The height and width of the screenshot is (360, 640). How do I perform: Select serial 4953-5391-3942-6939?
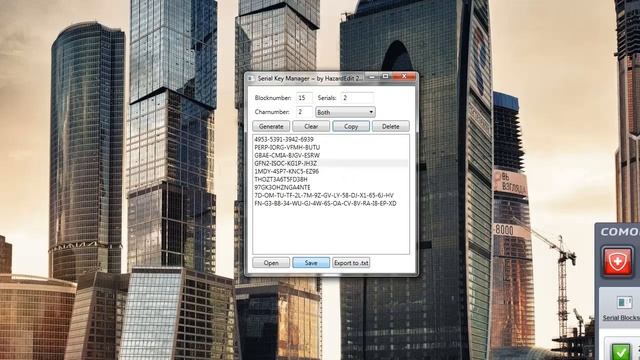(331, 139)
